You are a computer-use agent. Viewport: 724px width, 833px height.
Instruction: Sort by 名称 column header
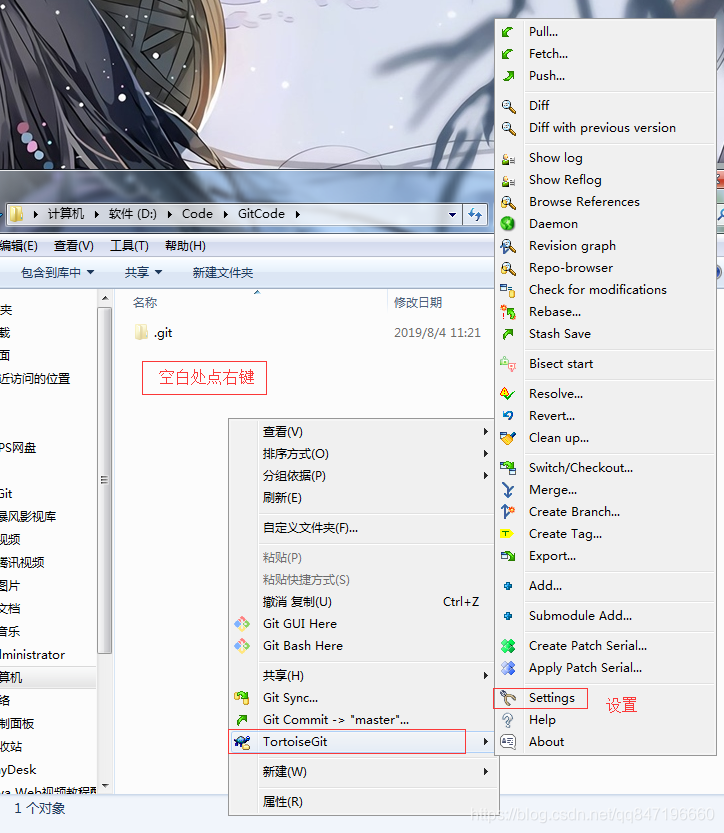click(x=145, y=303)
